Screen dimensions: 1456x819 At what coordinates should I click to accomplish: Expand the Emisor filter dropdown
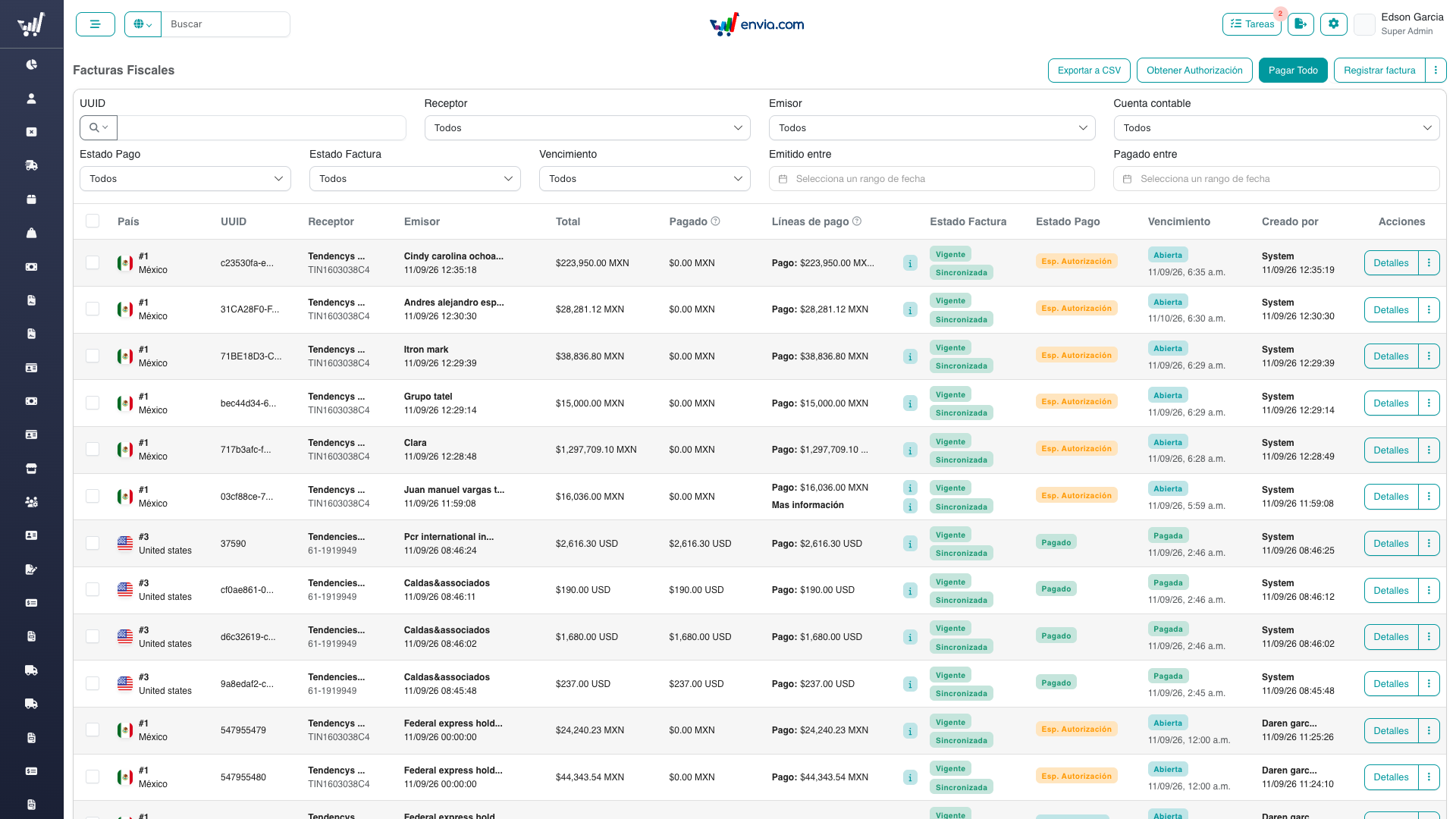[932, 128]
